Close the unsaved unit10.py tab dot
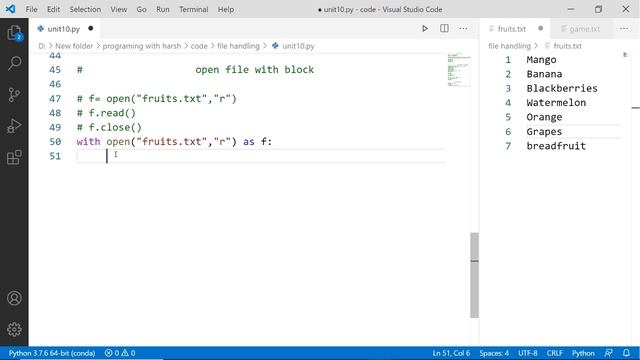 pyautogui.click(x=91, y=29)
